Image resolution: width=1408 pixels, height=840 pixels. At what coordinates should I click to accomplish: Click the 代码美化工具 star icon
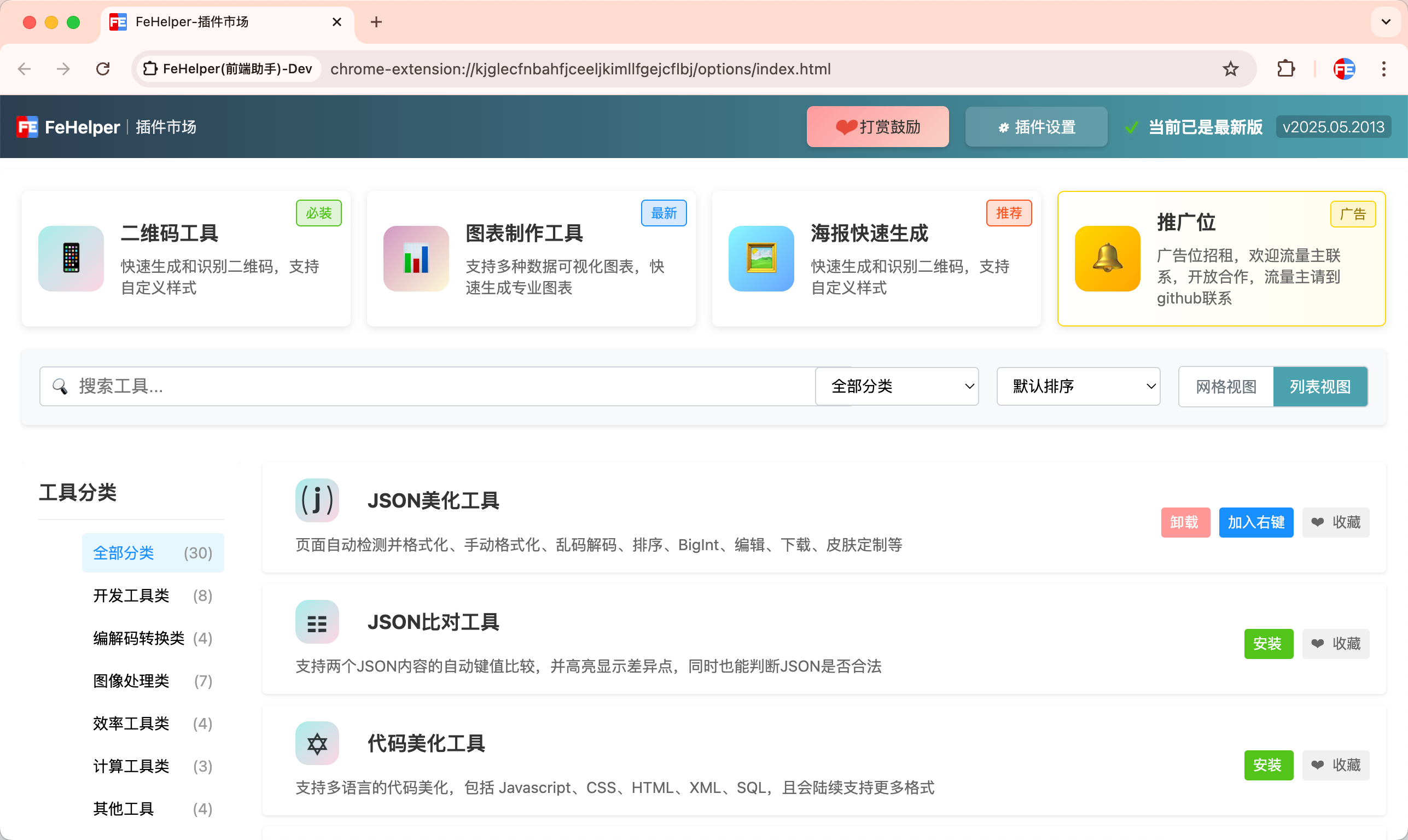317,743
